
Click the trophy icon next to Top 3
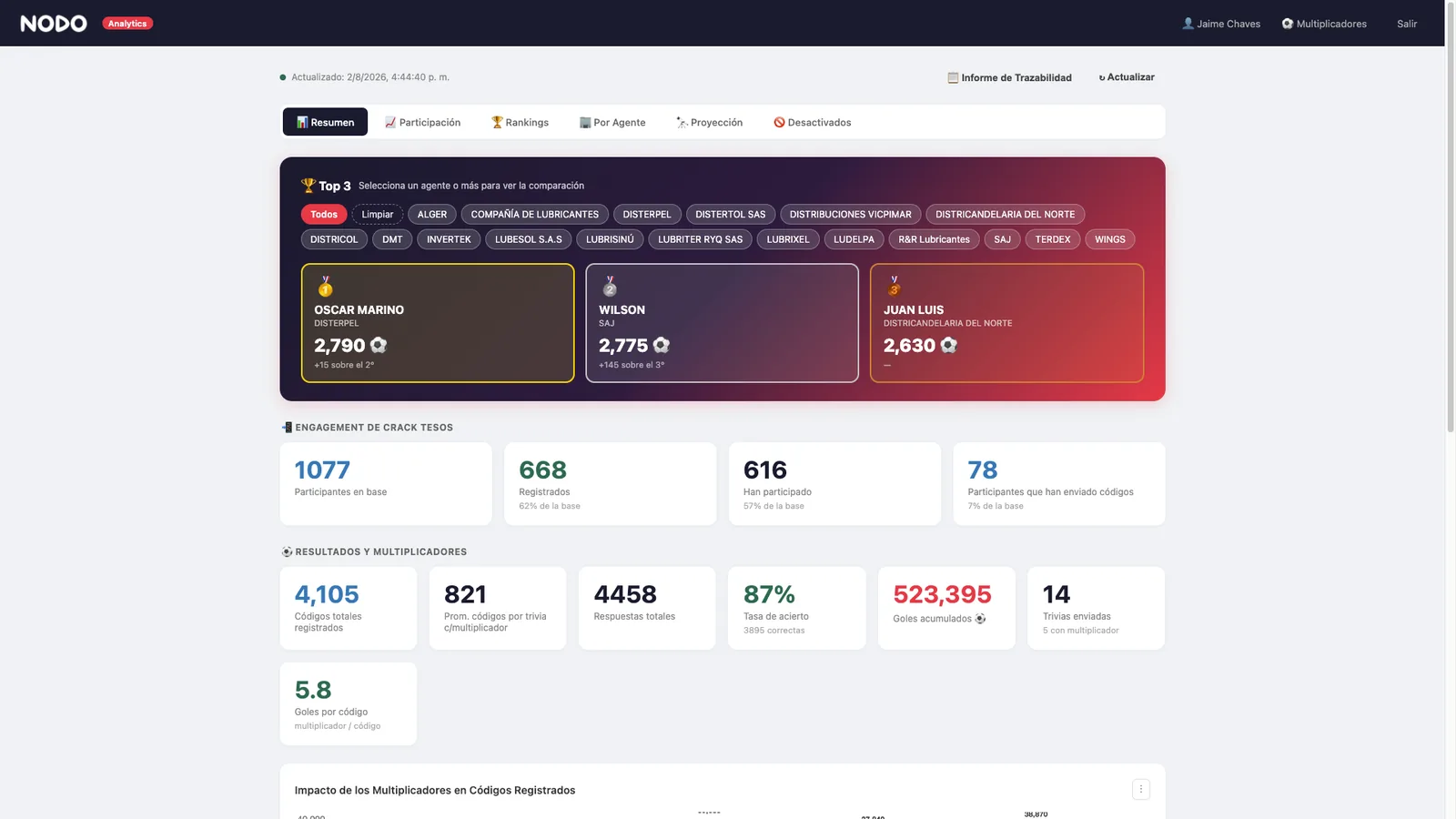[308, 185]
